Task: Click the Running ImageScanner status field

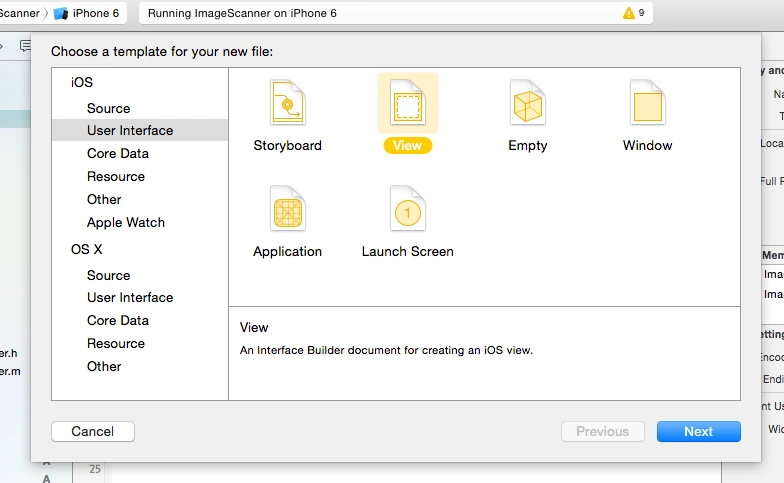Action: (395, 14)
